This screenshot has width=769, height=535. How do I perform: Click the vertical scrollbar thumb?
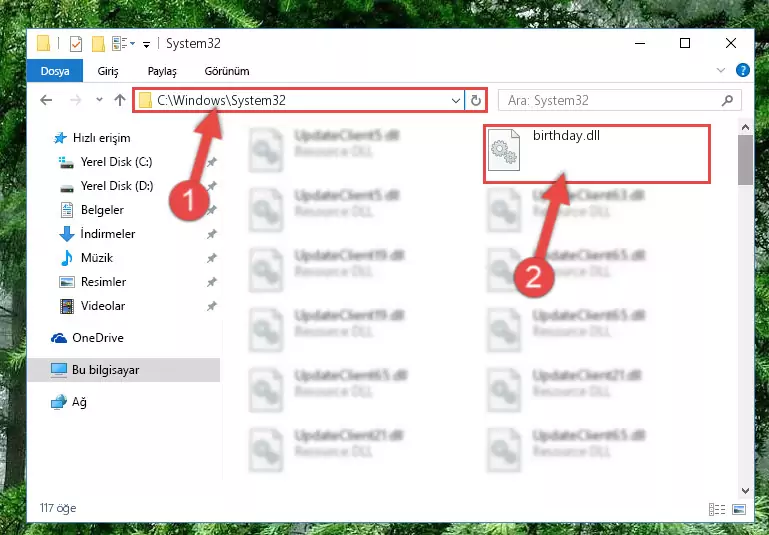(745, 160)
